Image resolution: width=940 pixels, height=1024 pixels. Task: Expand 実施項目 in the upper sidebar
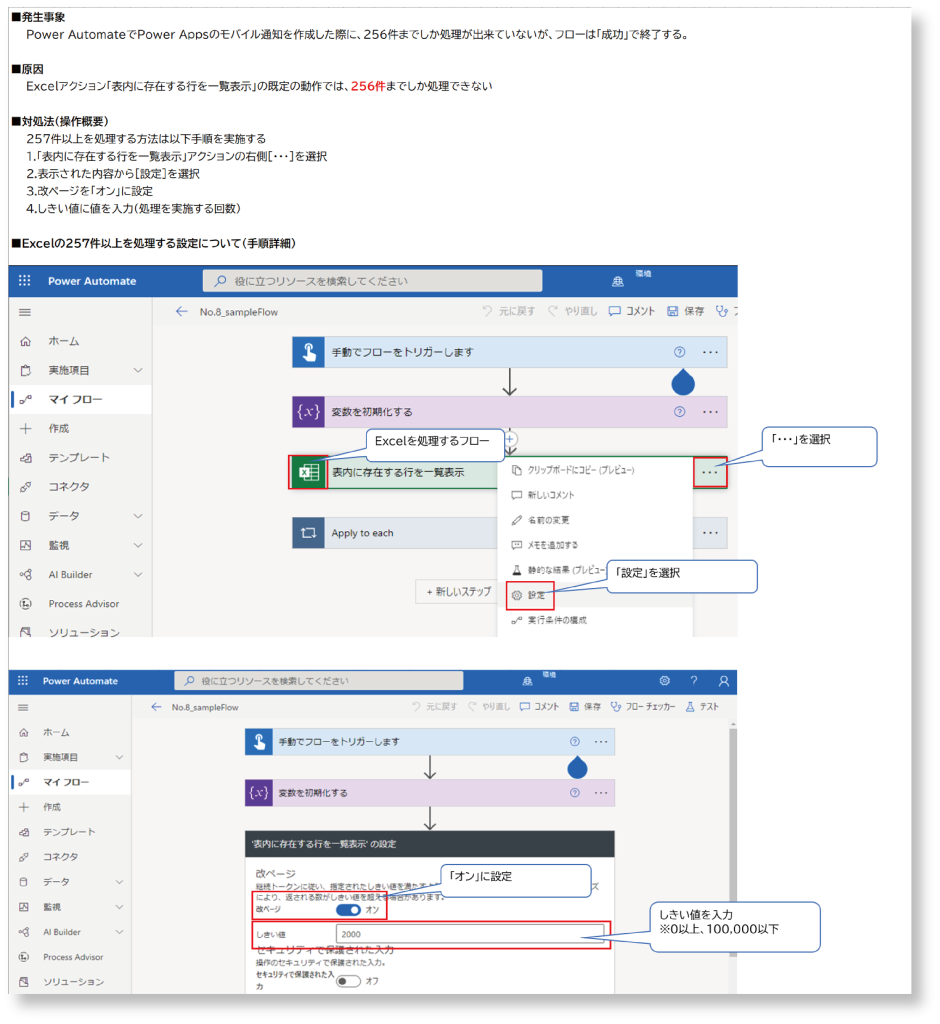138,370
